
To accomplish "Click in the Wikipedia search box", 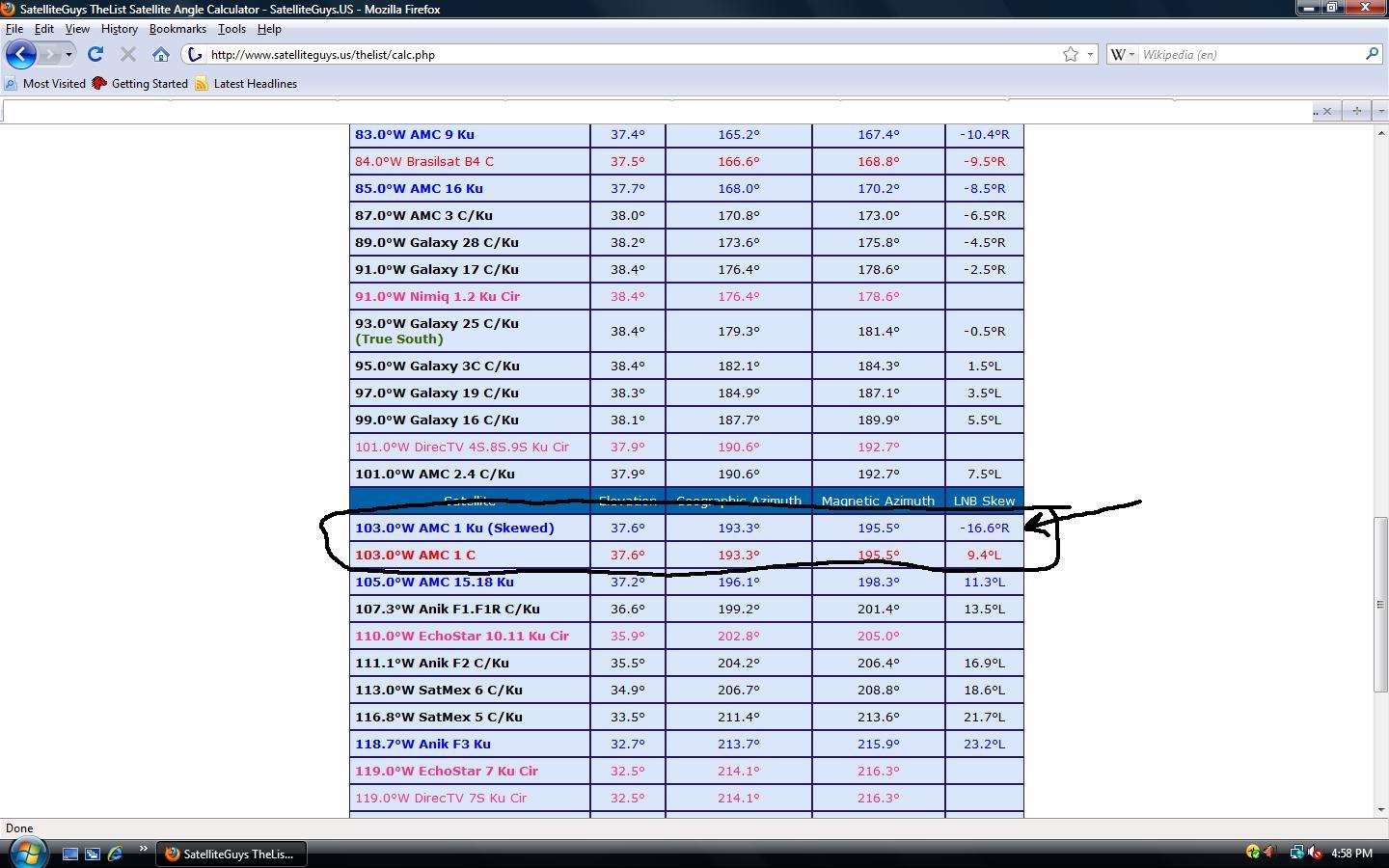I will (x=1251, y=54).
